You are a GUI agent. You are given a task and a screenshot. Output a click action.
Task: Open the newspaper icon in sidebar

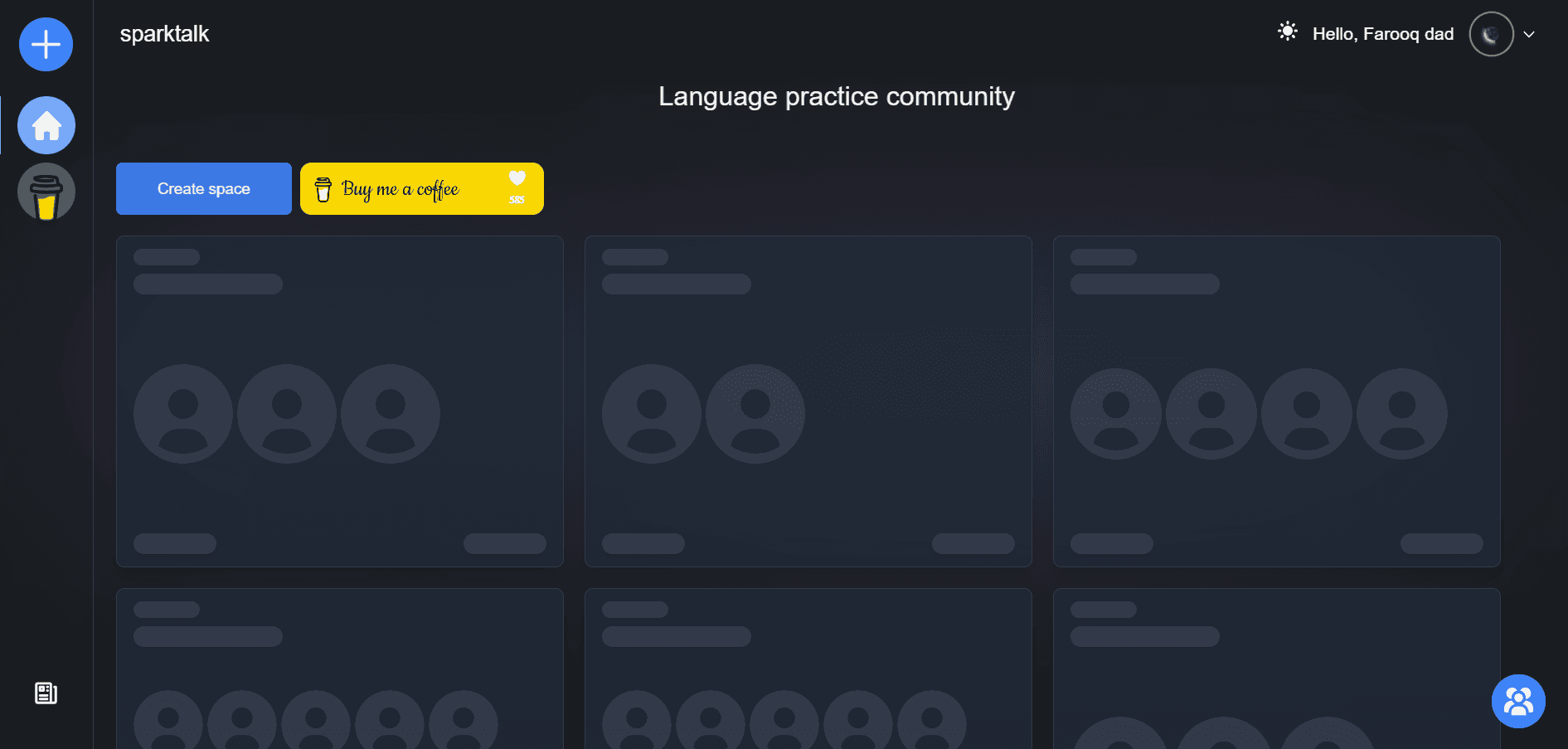pyautogui.click(x=46, y=693)
